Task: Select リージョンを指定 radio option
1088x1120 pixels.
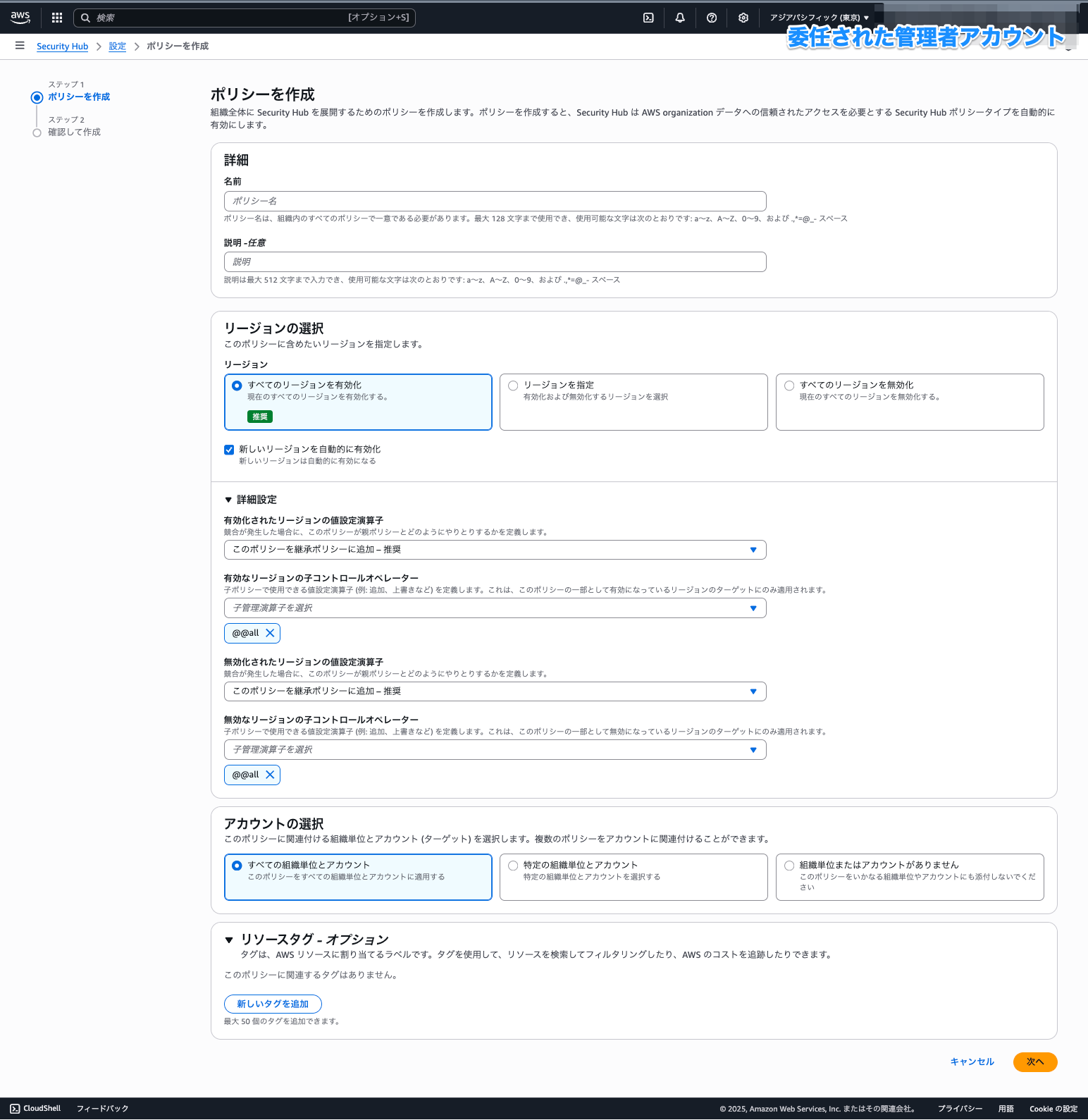Action: [x=513, y=386]
